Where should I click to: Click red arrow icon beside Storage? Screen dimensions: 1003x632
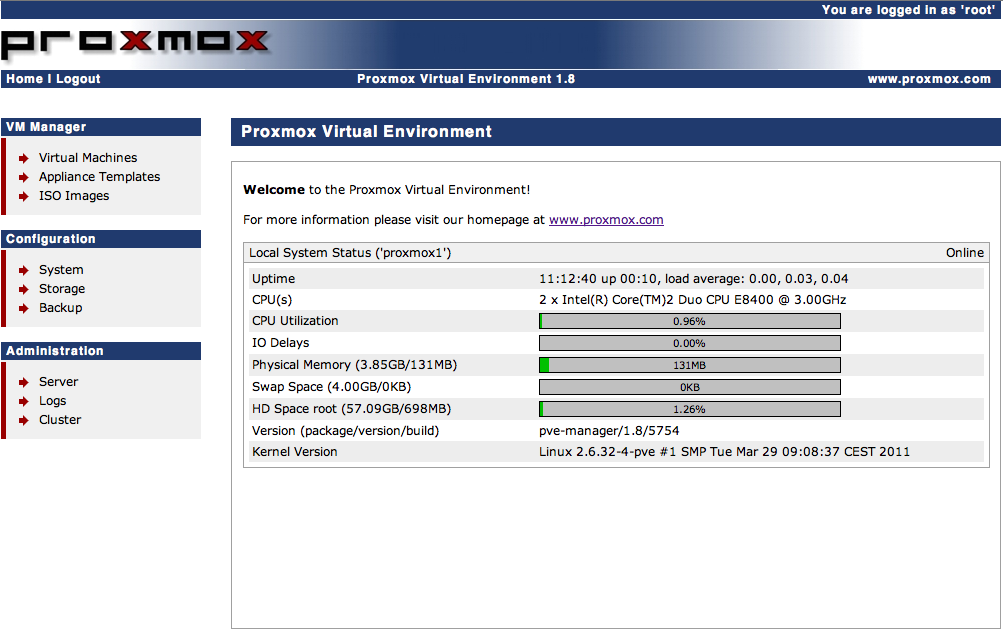click(x=23, y=289)
